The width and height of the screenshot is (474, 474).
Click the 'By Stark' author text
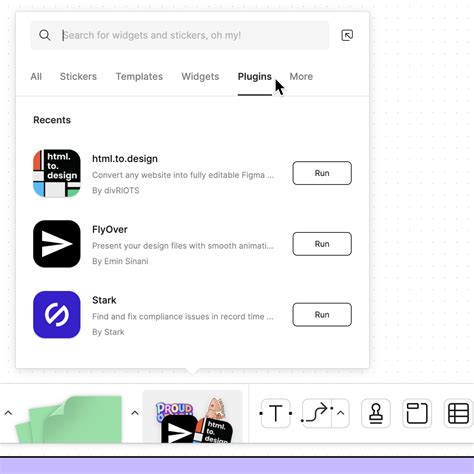click(108, 332)
